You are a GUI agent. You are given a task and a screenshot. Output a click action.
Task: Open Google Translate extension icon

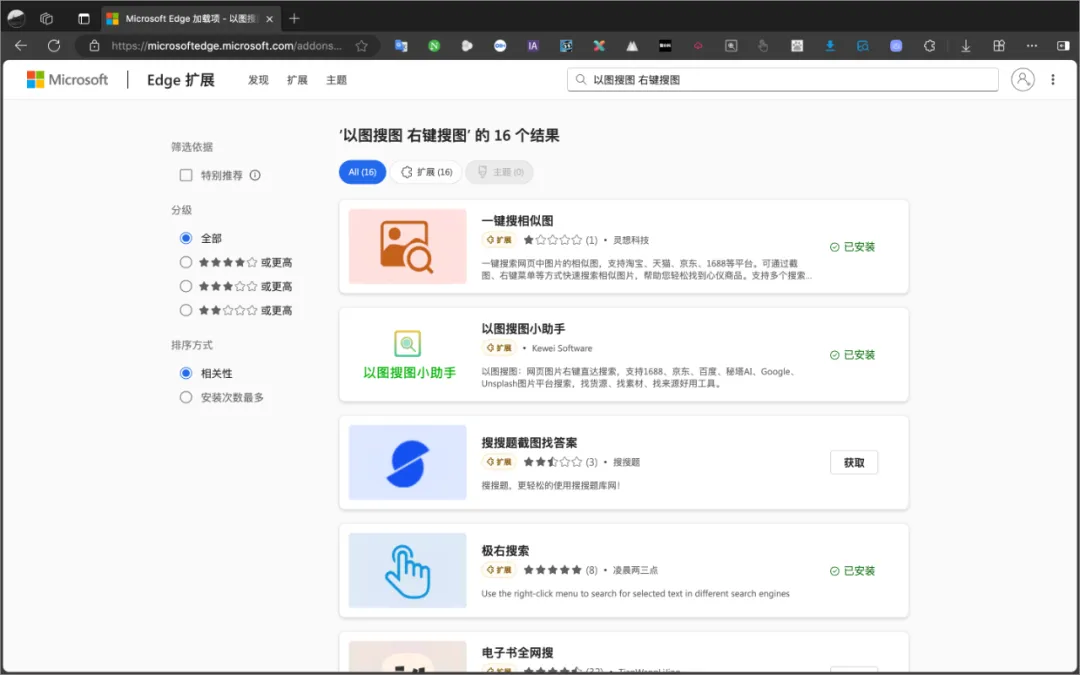tap(401, 45)
